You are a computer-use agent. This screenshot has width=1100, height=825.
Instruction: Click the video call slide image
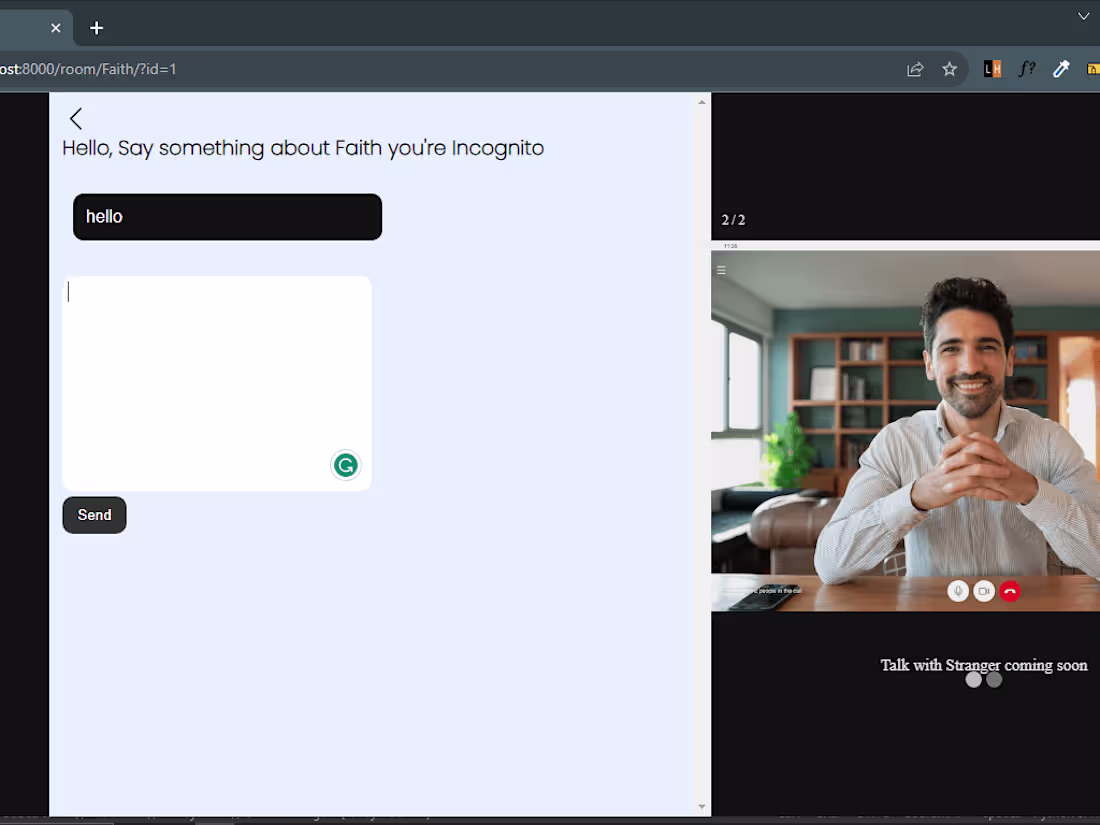coord(905,426)
